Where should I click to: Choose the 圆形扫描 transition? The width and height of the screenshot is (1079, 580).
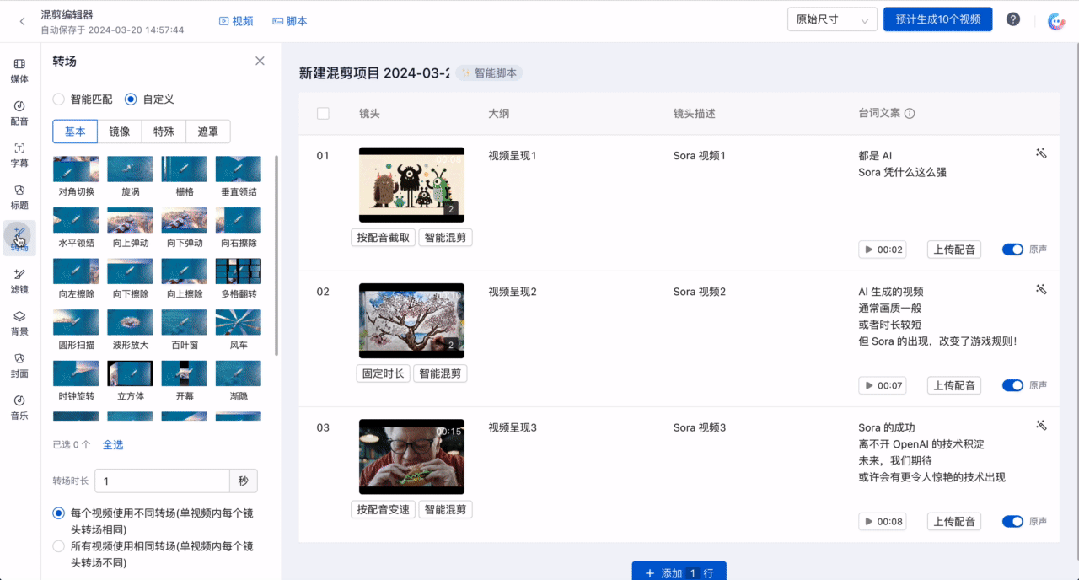76,329
